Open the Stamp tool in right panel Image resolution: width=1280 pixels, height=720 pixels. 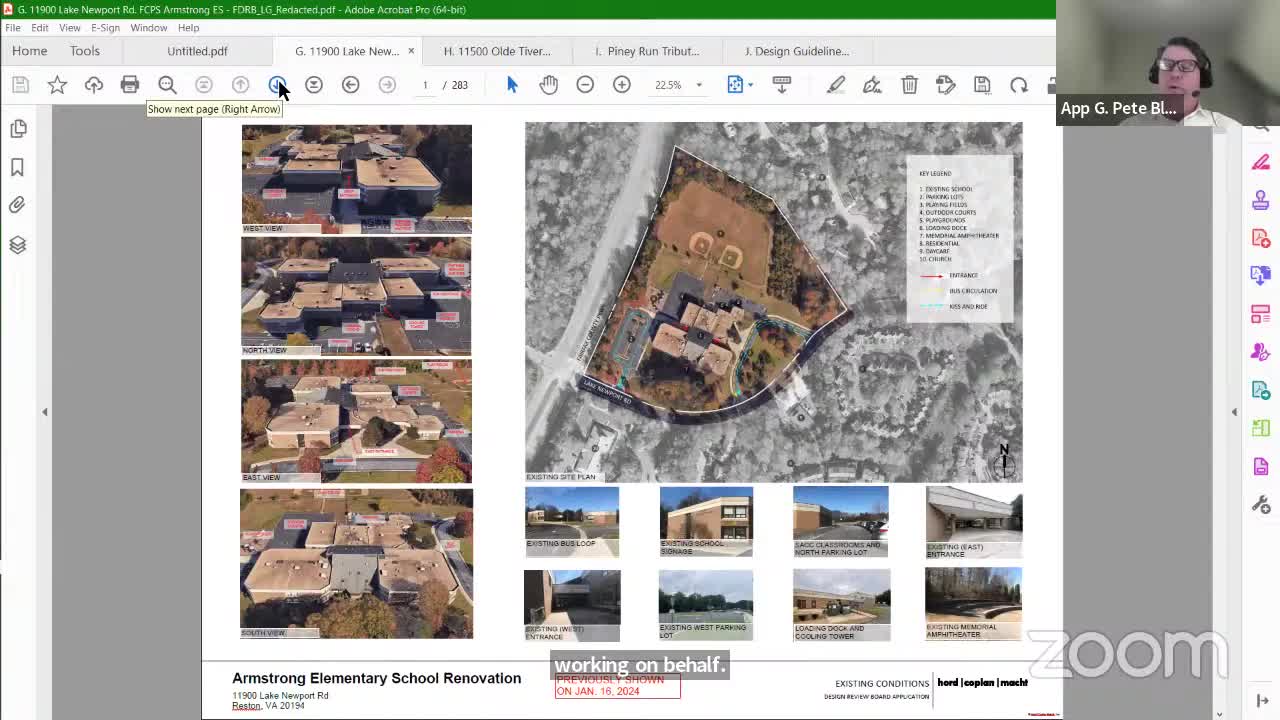(1260, 200)
